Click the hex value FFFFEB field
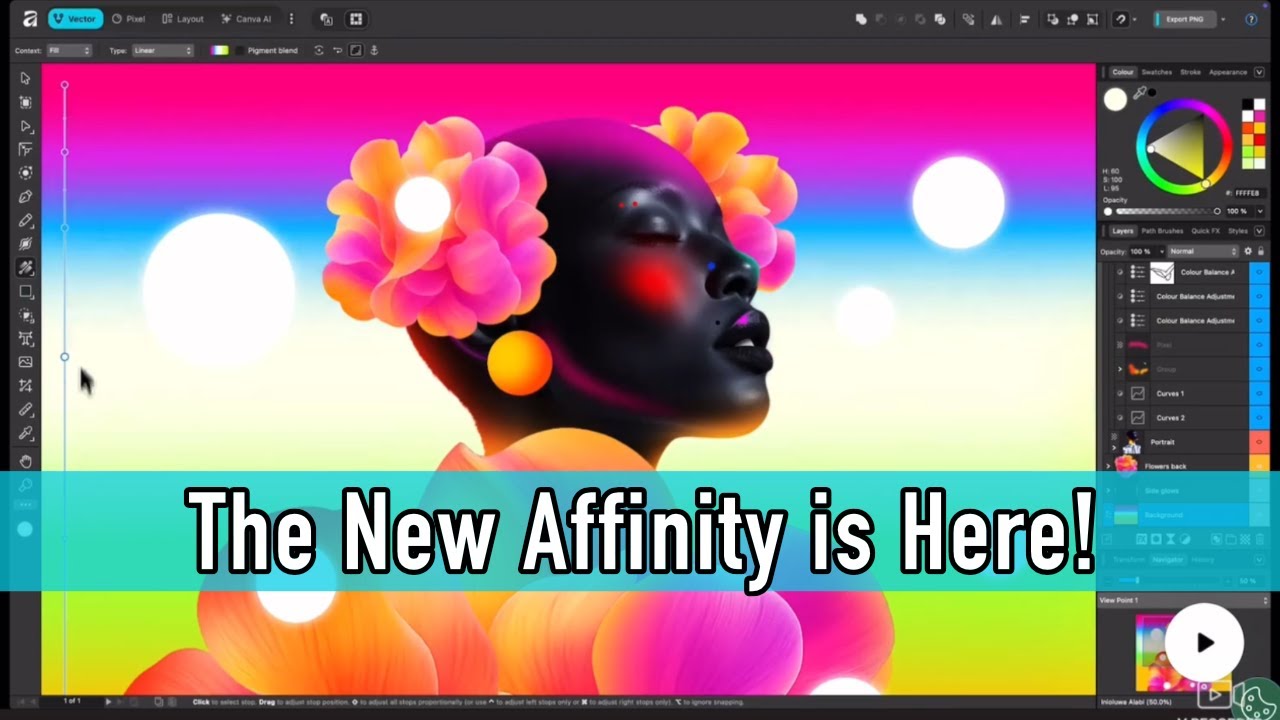The image size is (1280, 720). (x=1247, y=193)
